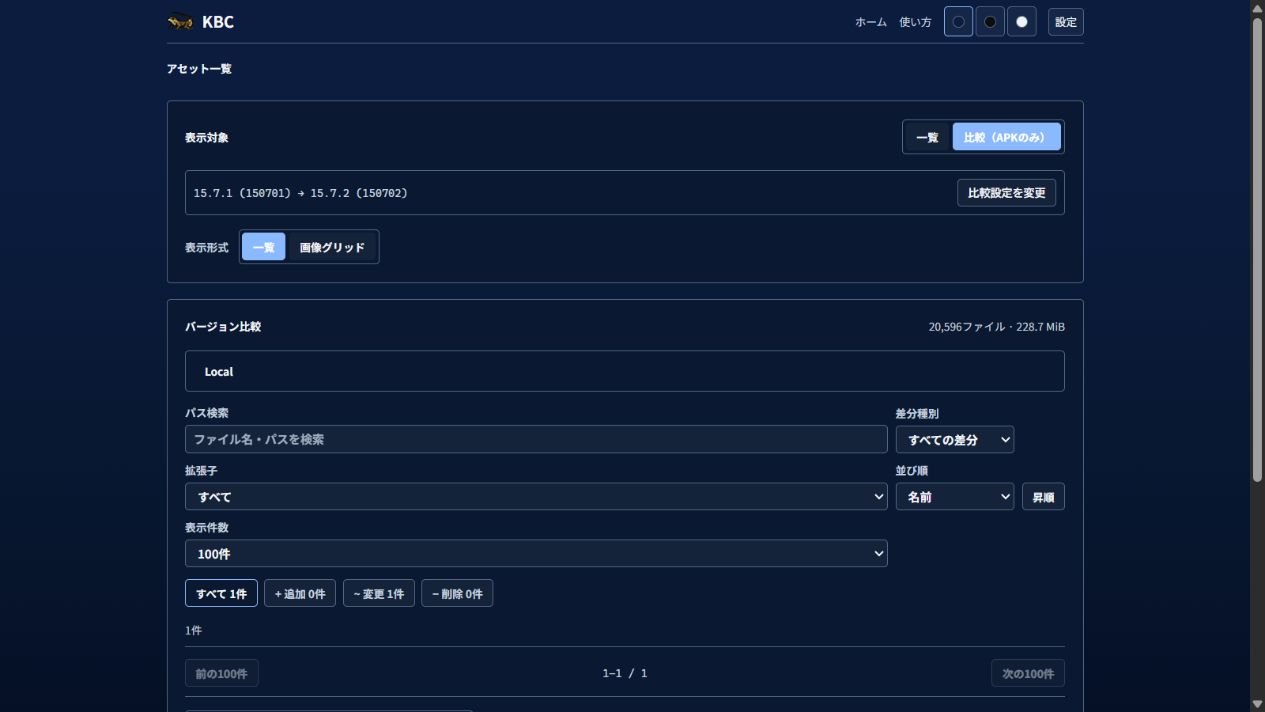Image resolution: width=1265 pixels, height=712 pixels.
Task: Click the Local source field
Action: coord(625,371)
